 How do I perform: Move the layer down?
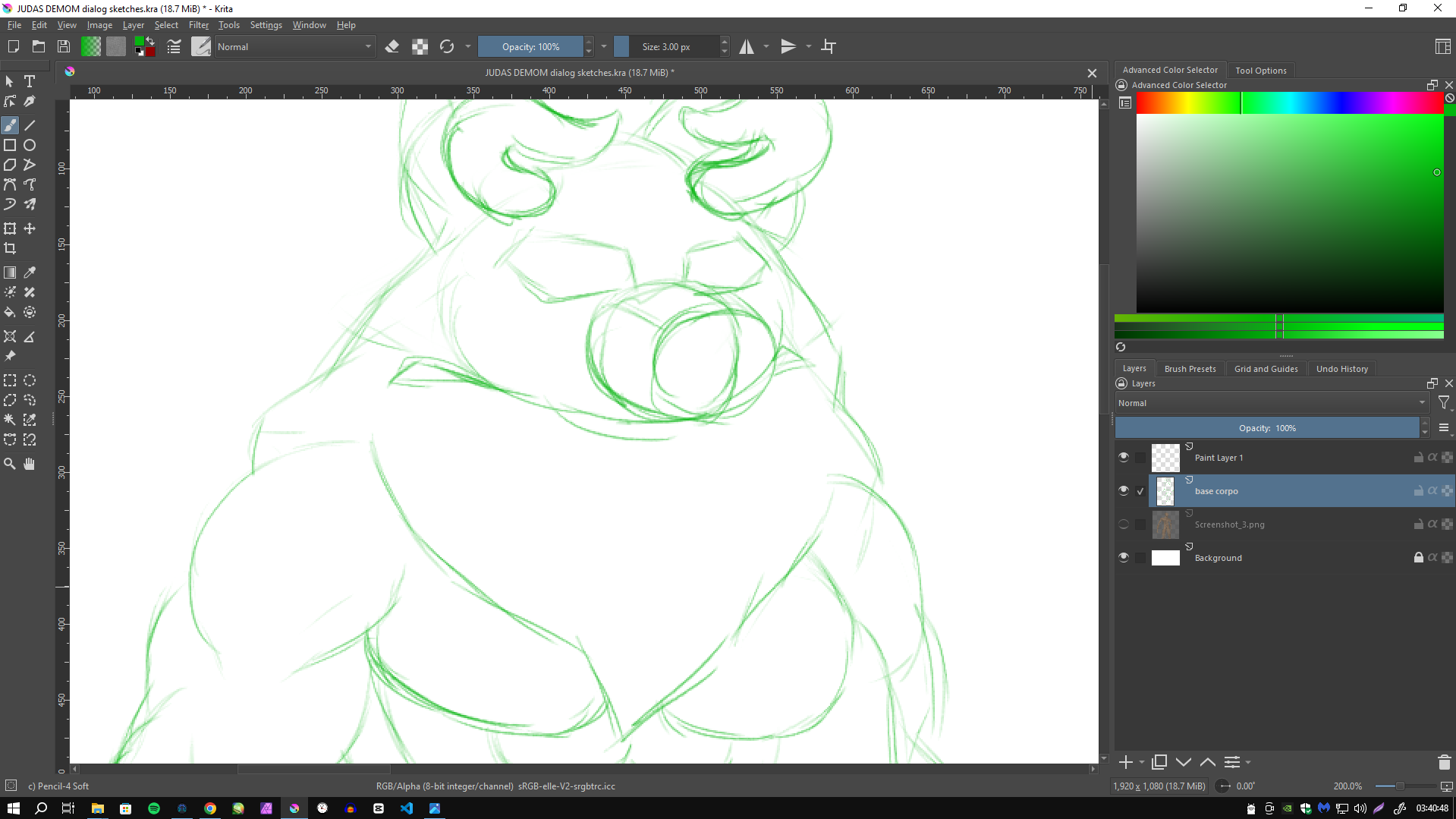click(x=1184, y=762)
